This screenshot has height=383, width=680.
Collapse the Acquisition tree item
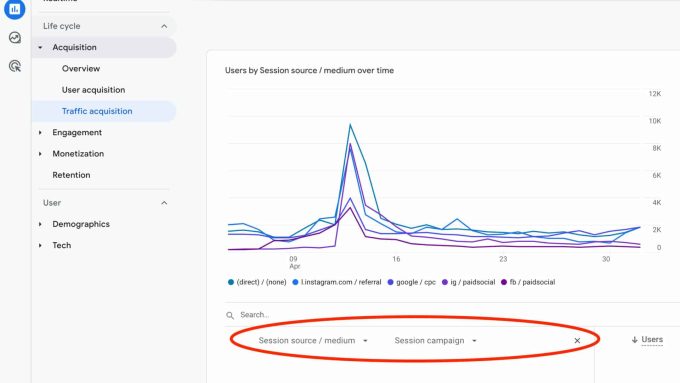tap(40, 47)
